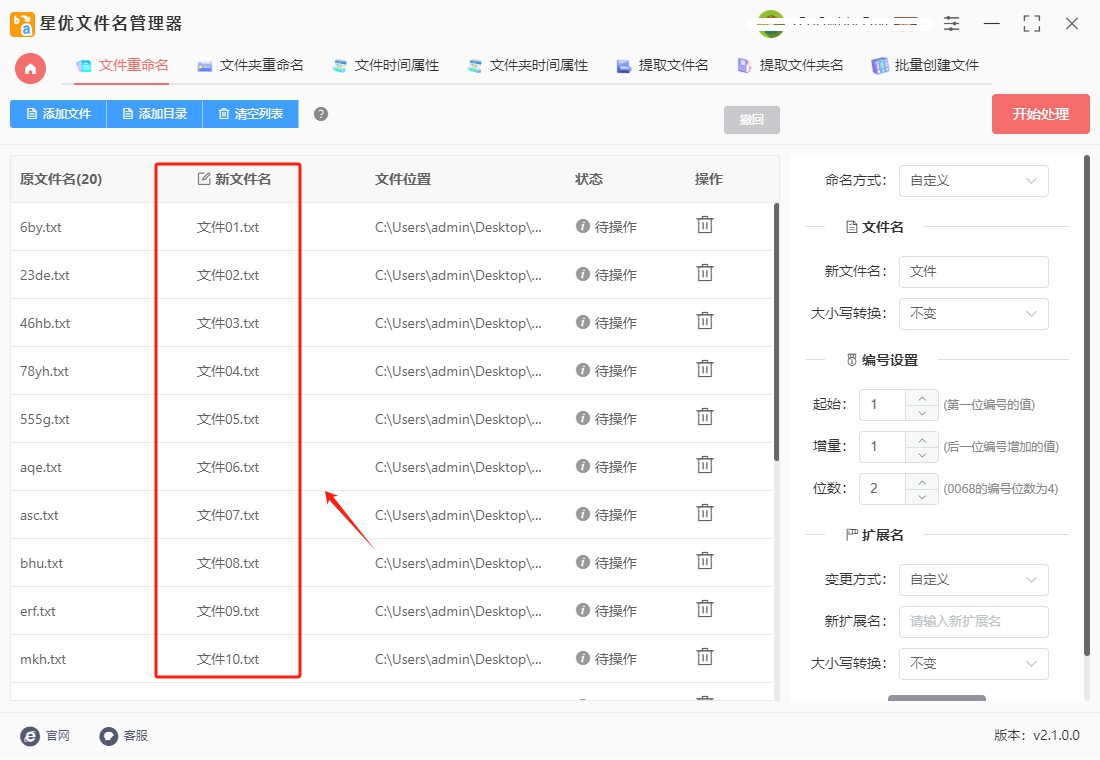Delete the 23de.txt row with trash icon

tap(704, 273)
